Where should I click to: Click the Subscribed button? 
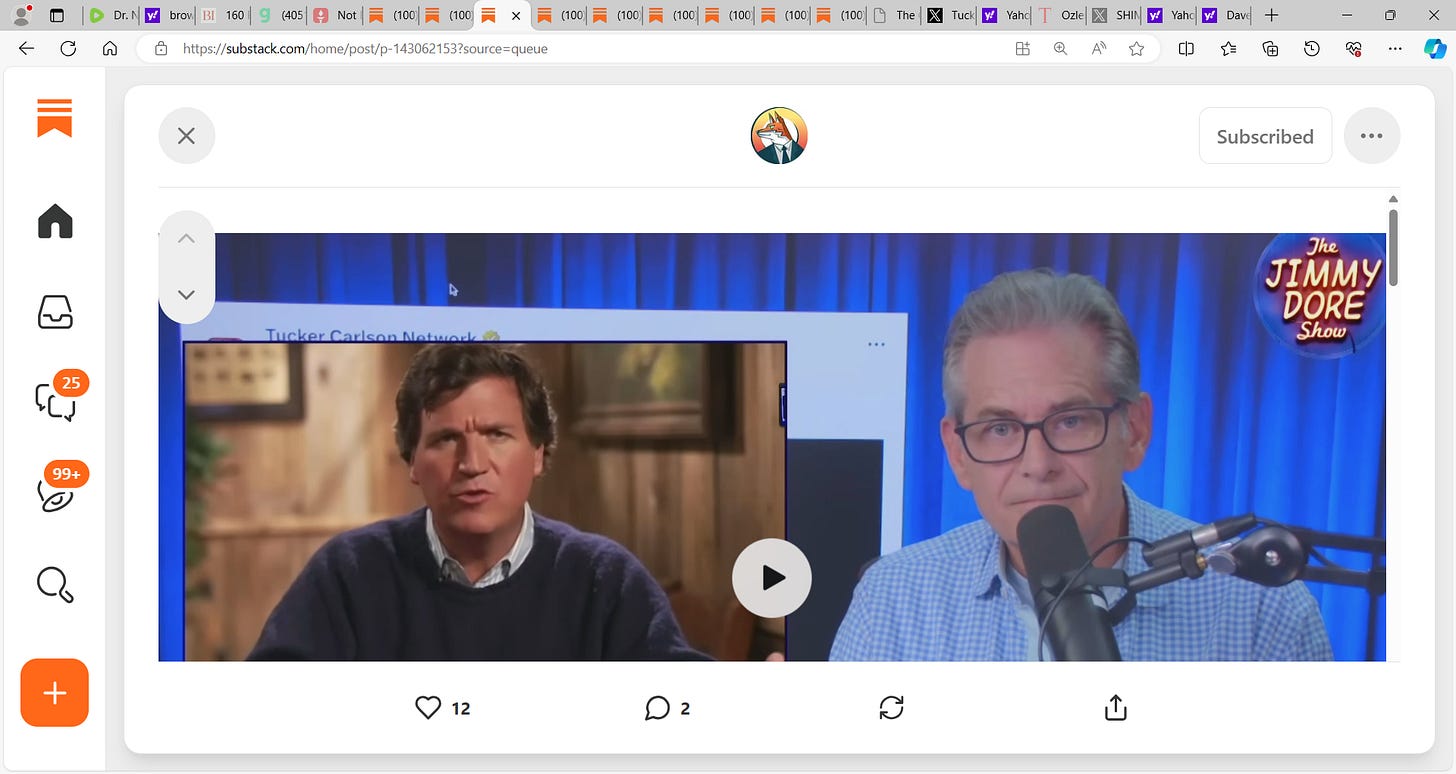[x=1265, y=136]
